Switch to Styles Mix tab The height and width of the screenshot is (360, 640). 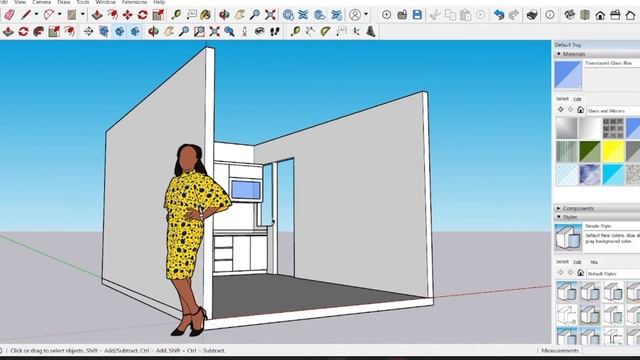(594, 262)
